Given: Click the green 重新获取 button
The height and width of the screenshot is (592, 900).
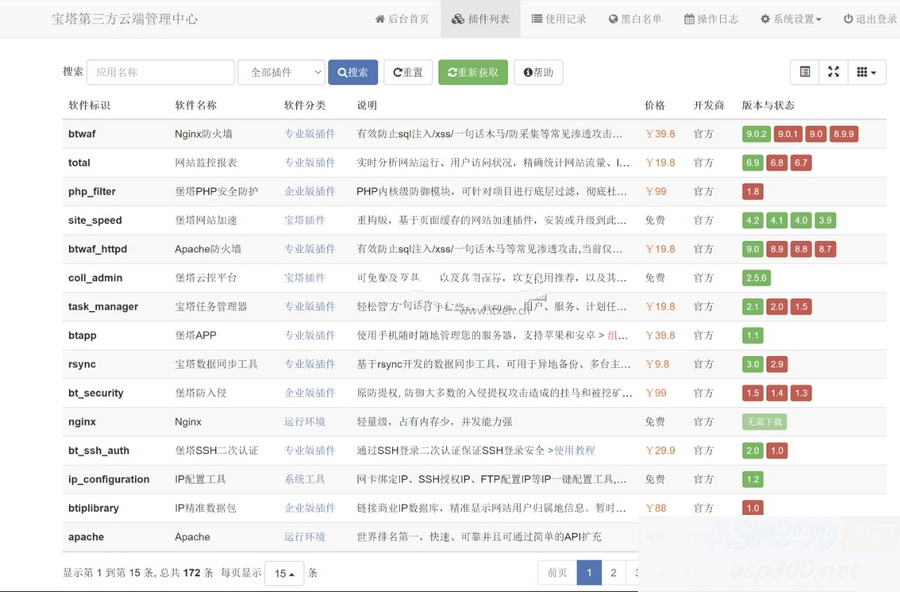Looking at the screenshot, I should point(472,72).
